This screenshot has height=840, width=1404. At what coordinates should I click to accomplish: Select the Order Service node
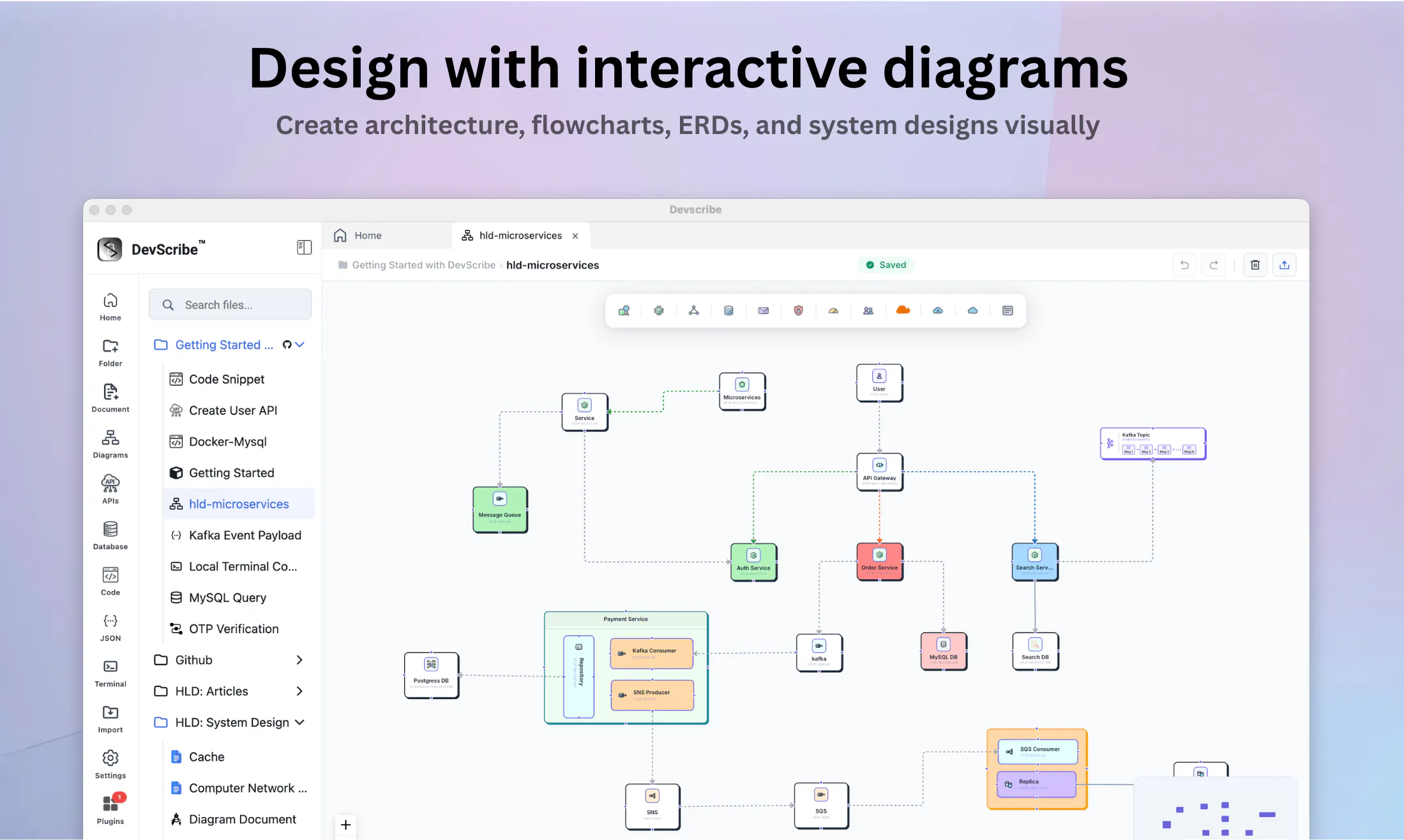coord(879,562)
